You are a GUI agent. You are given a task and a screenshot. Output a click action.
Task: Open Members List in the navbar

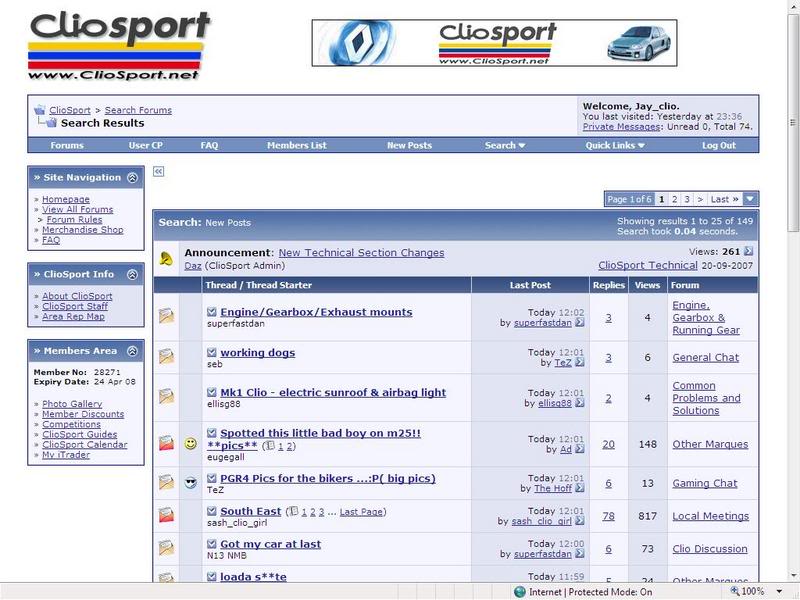tap(296, 145)
